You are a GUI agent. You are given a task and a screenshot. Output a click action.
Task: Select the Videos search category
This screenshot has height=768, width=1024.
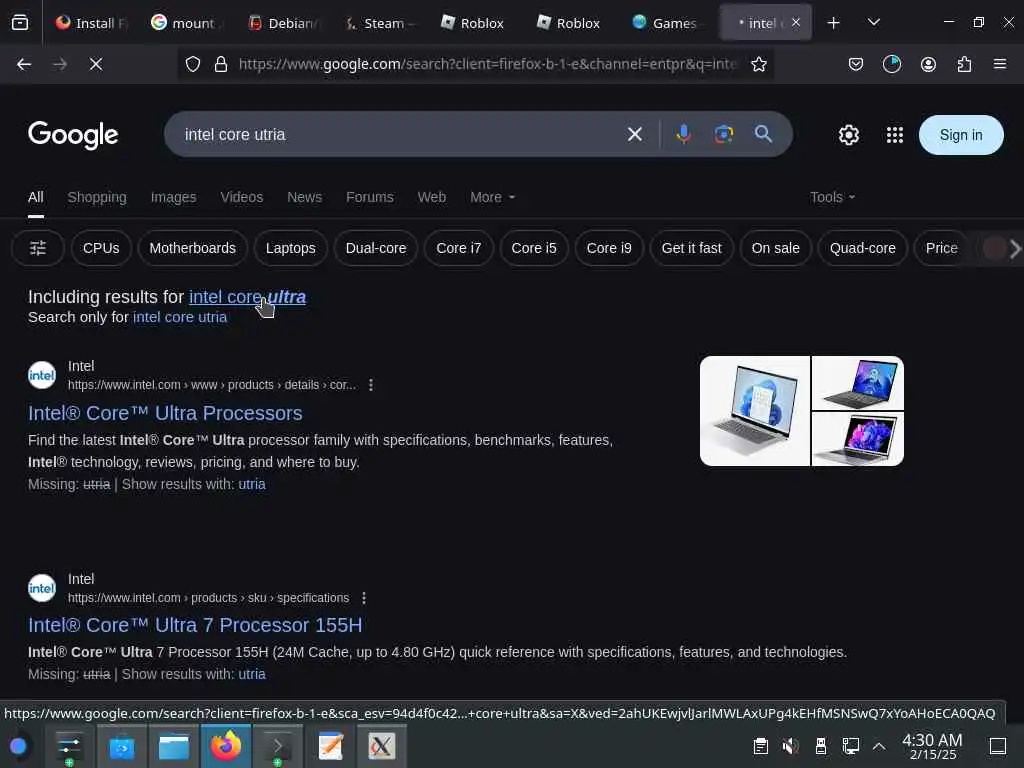[242, 197]
